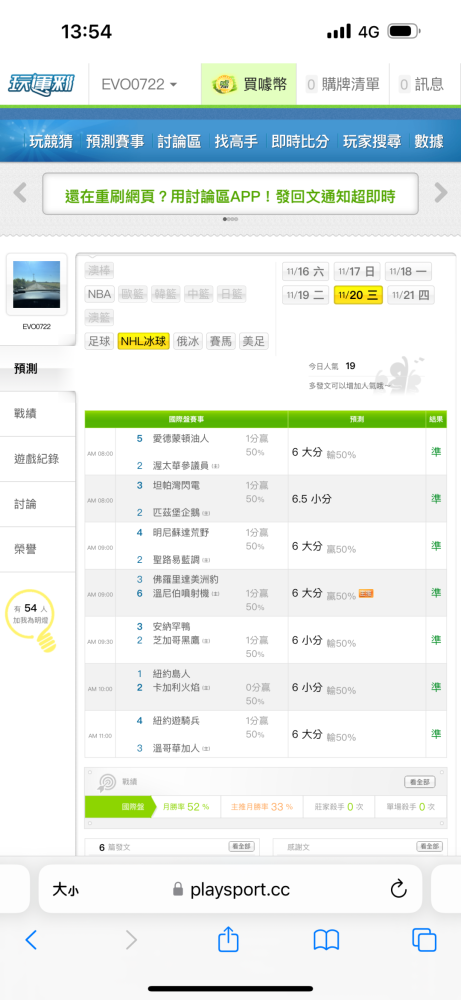Go to 預測賽事 in navigation bar

[x=115, y=141]
